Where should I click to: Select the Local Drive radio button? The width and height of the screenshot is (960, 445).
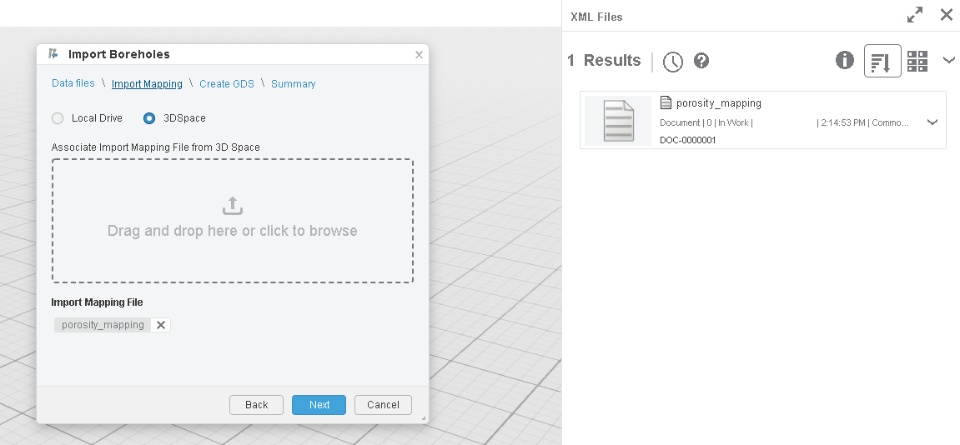(58, 118)
